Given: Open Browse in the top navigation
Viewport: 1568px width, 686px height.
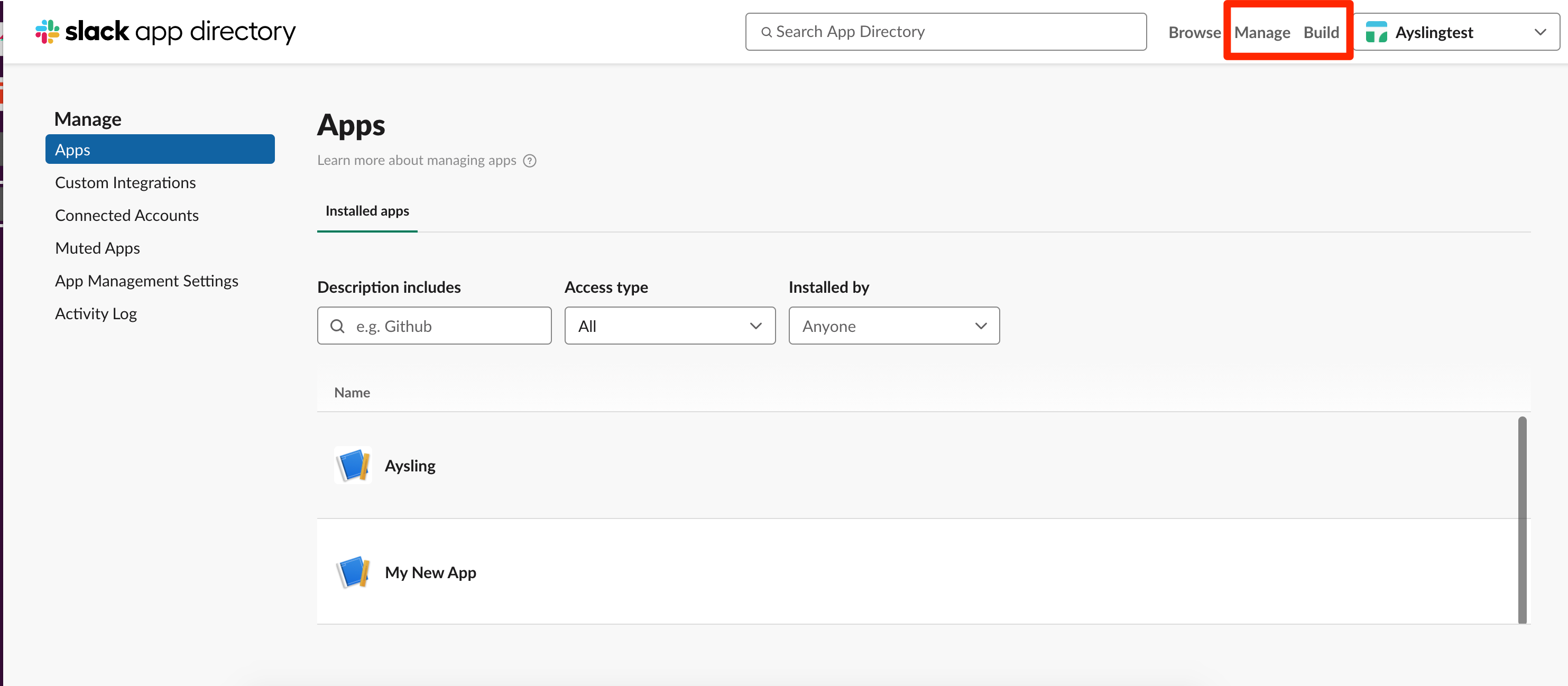Looking at the screenshot, I should click(x=1194, y=32).
